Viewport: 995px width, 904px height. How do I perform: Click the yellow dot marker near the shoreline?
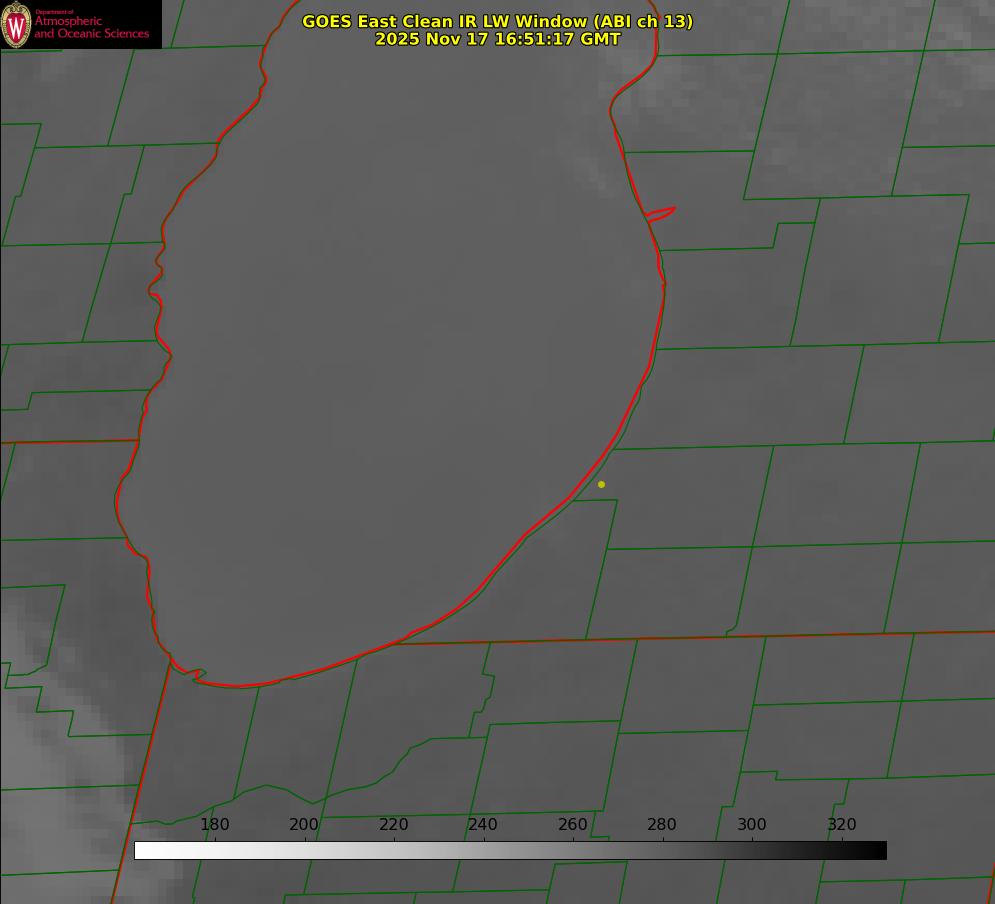[601, 485]
